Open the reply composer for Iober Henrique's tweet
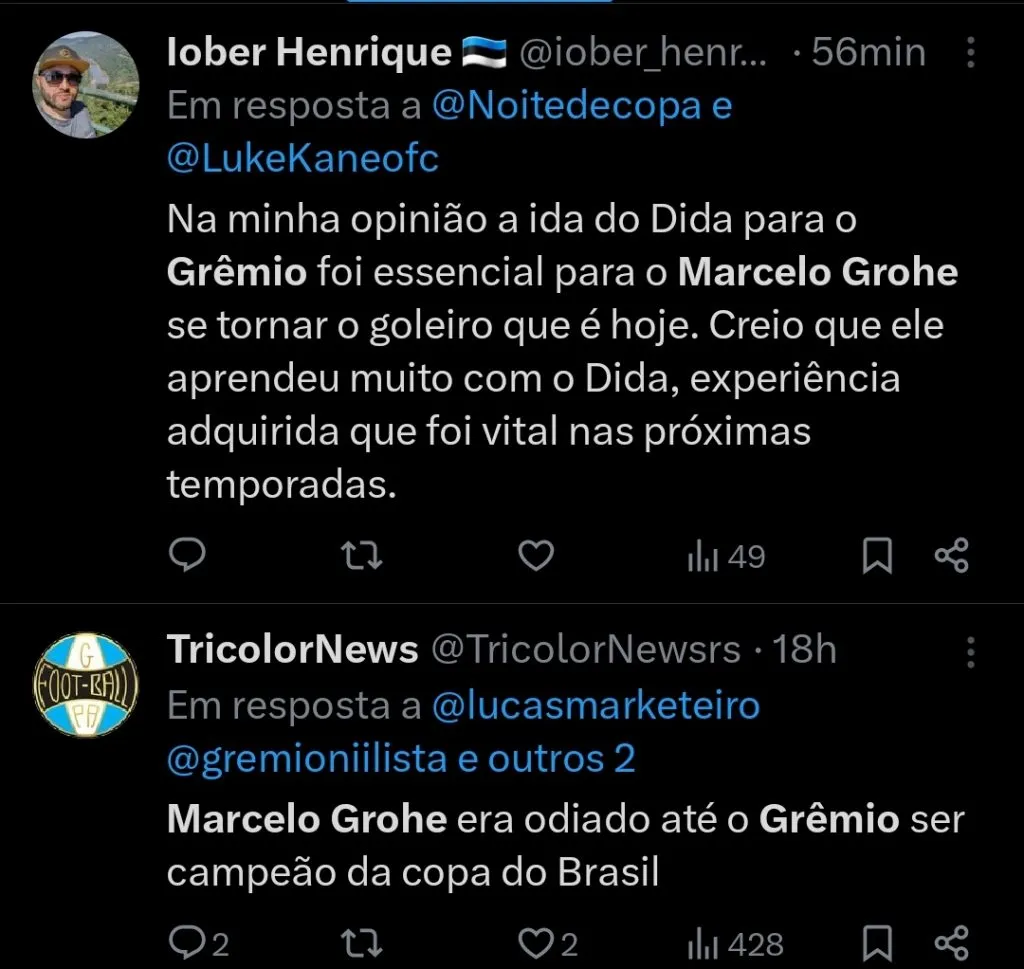This screenshot has width=1024, height=969. point(186,556)
